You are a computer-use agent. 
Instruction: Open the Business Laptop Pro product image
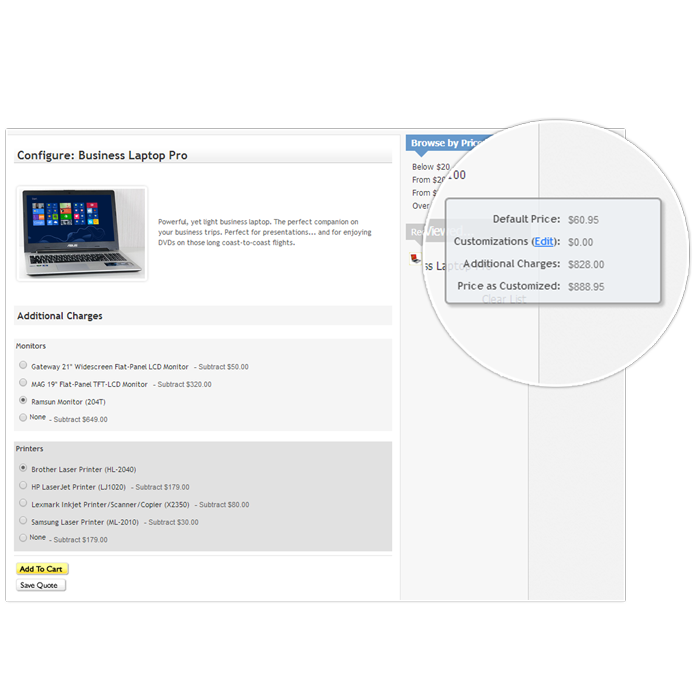(82, 233)
